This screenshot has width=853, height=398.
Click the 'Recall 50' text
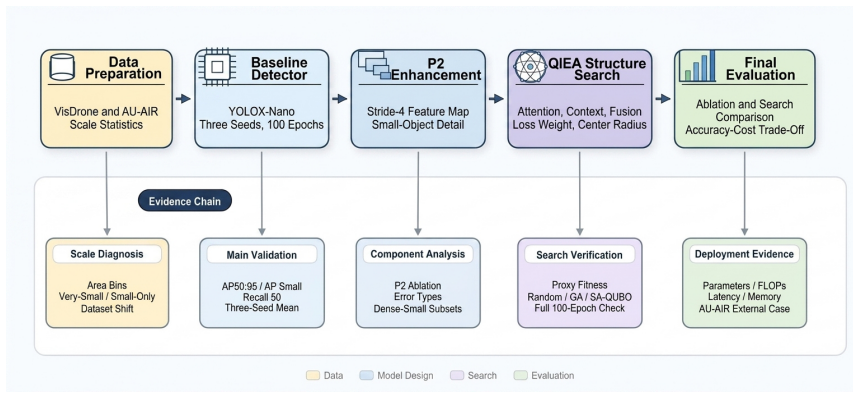(x=262, y=297)
